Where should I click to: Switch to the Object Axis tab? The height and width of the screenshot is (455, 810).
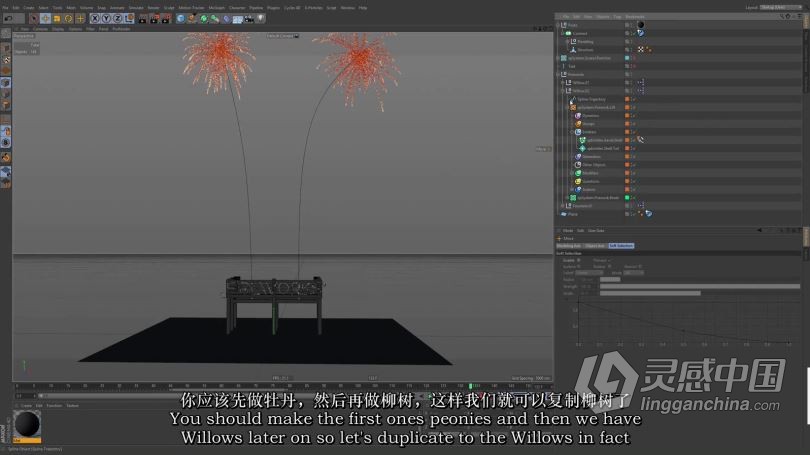(595, 246)
